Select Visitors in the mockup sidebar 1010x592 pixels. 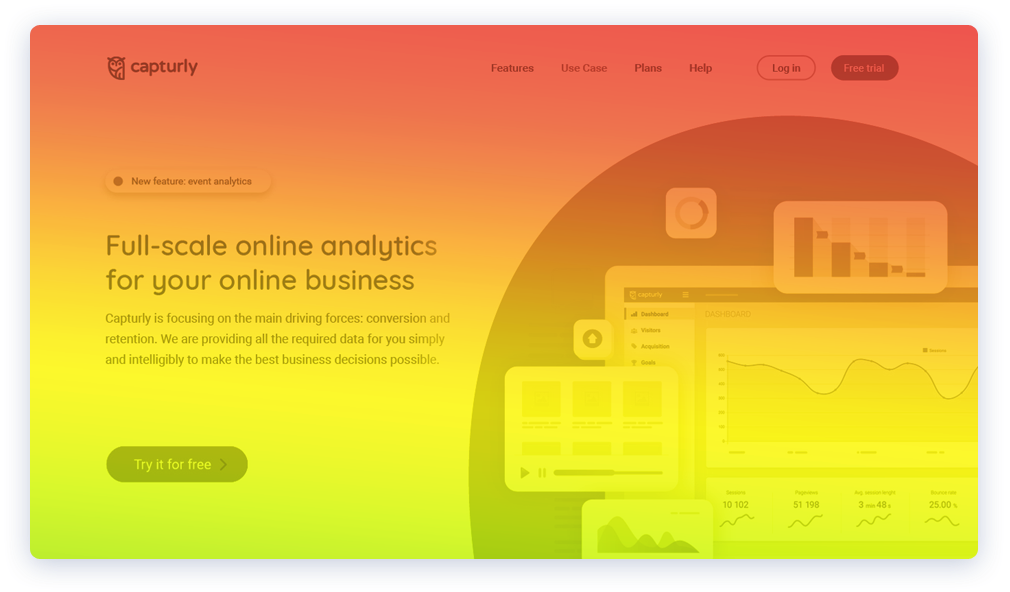tap(650, 330)
